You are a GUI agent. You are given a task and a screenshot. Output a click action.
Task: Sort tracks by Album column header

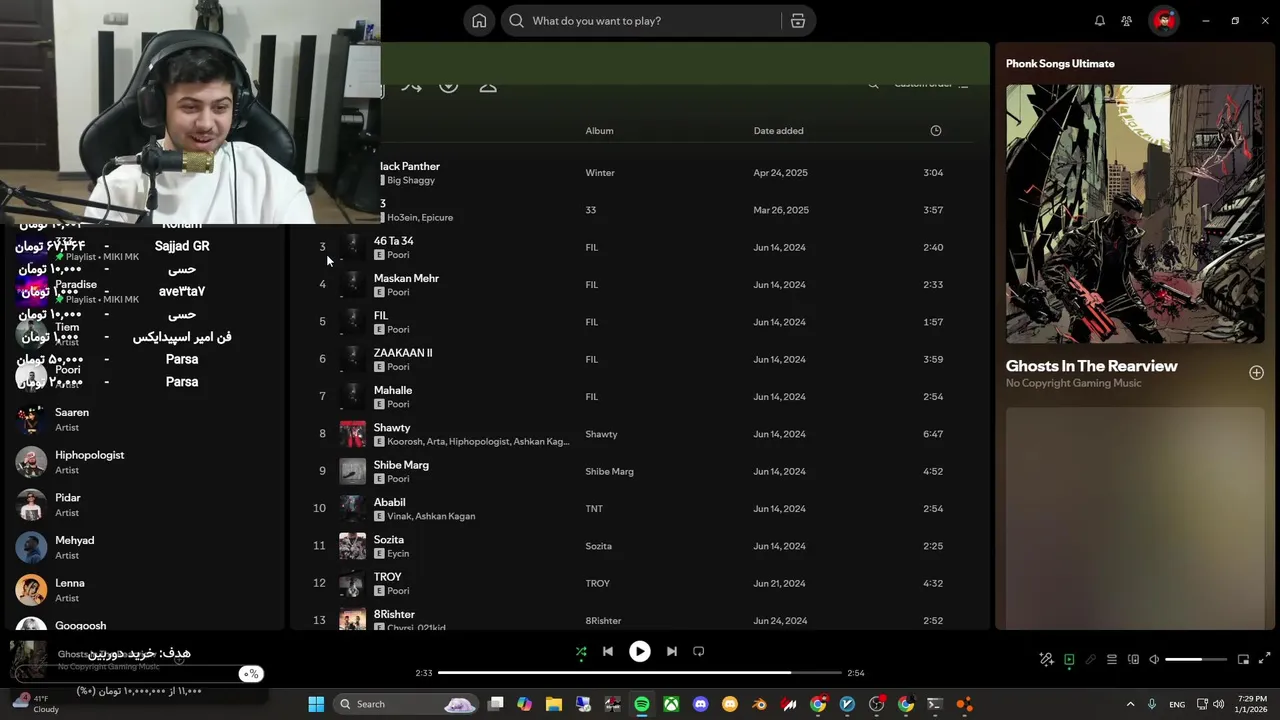coord(599,131)
